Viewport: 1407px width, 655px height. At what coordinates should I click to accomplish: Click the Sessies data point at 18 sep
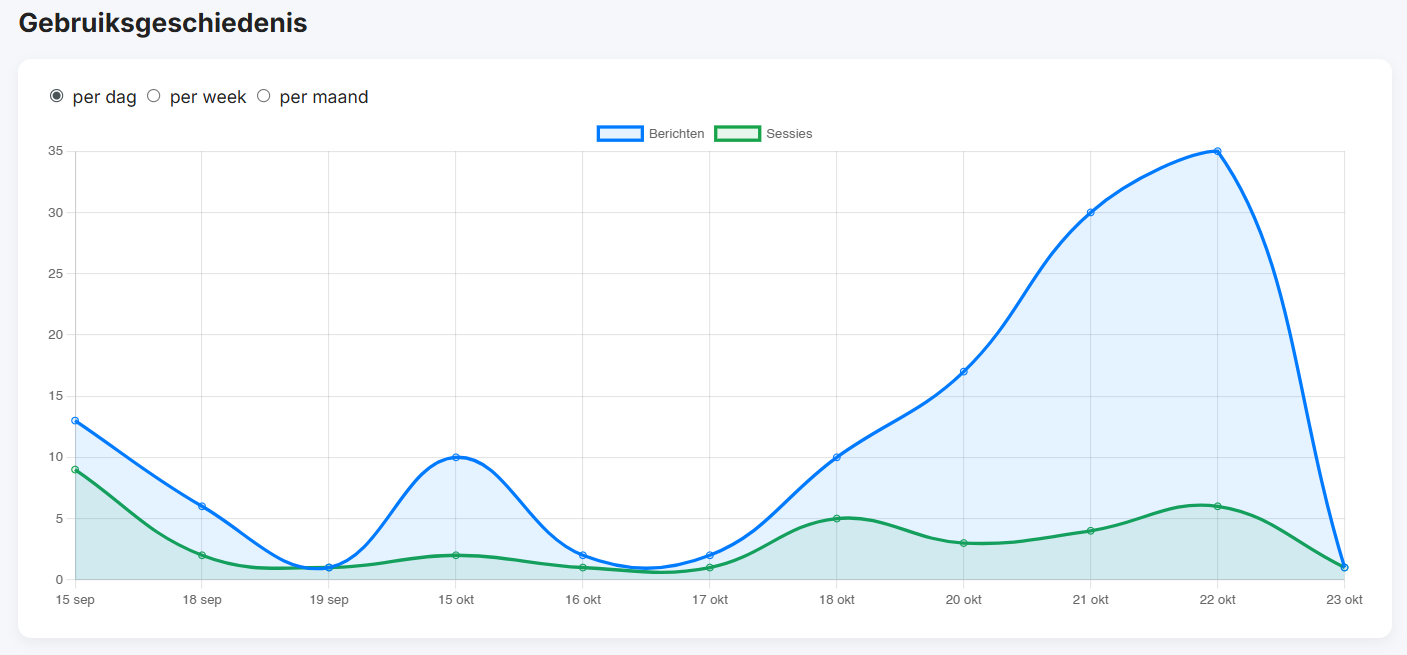point(202,555)
